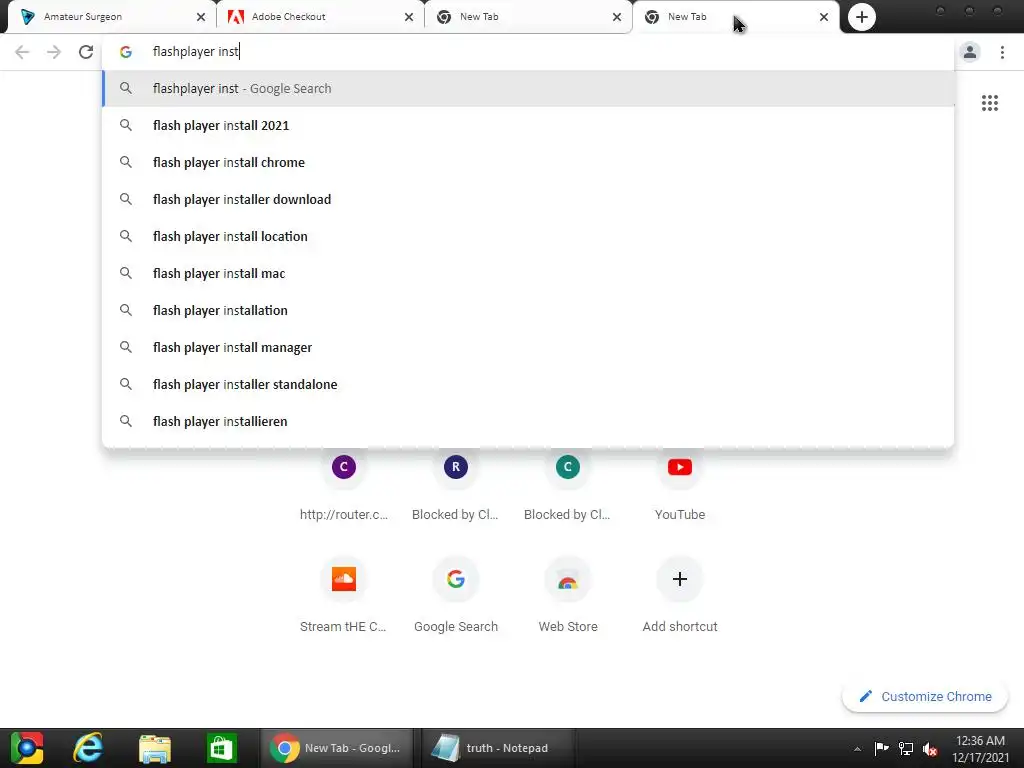Show hidden tray icons arrow
Image resolution: width=1024 pixels, height=768 pixels.
click(857, 749)
